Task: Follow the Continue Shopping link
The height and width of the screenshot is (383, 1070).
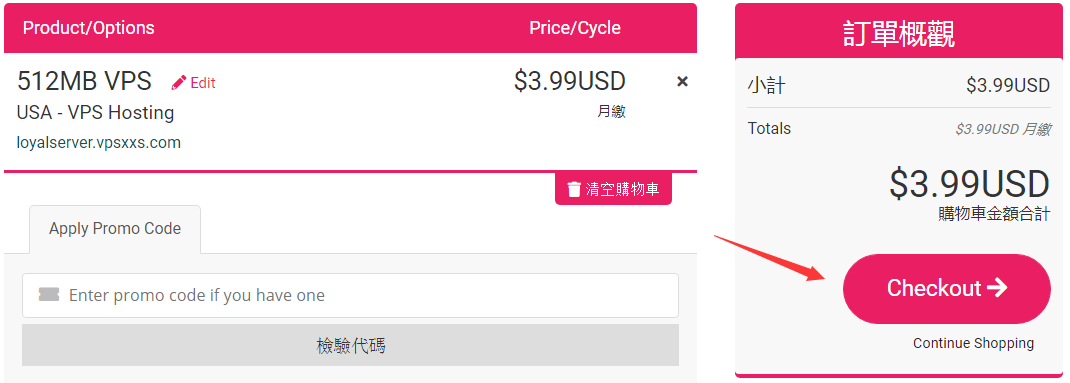Action: (973, 343)
